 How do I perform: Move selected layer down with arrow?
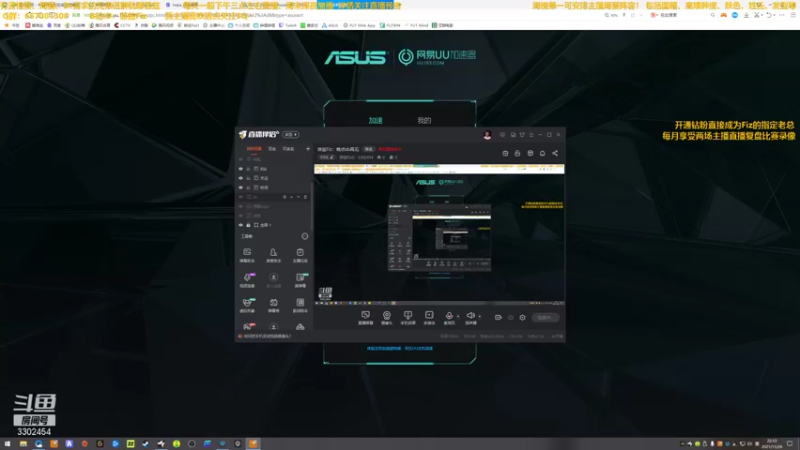click(x=298, y=197)
